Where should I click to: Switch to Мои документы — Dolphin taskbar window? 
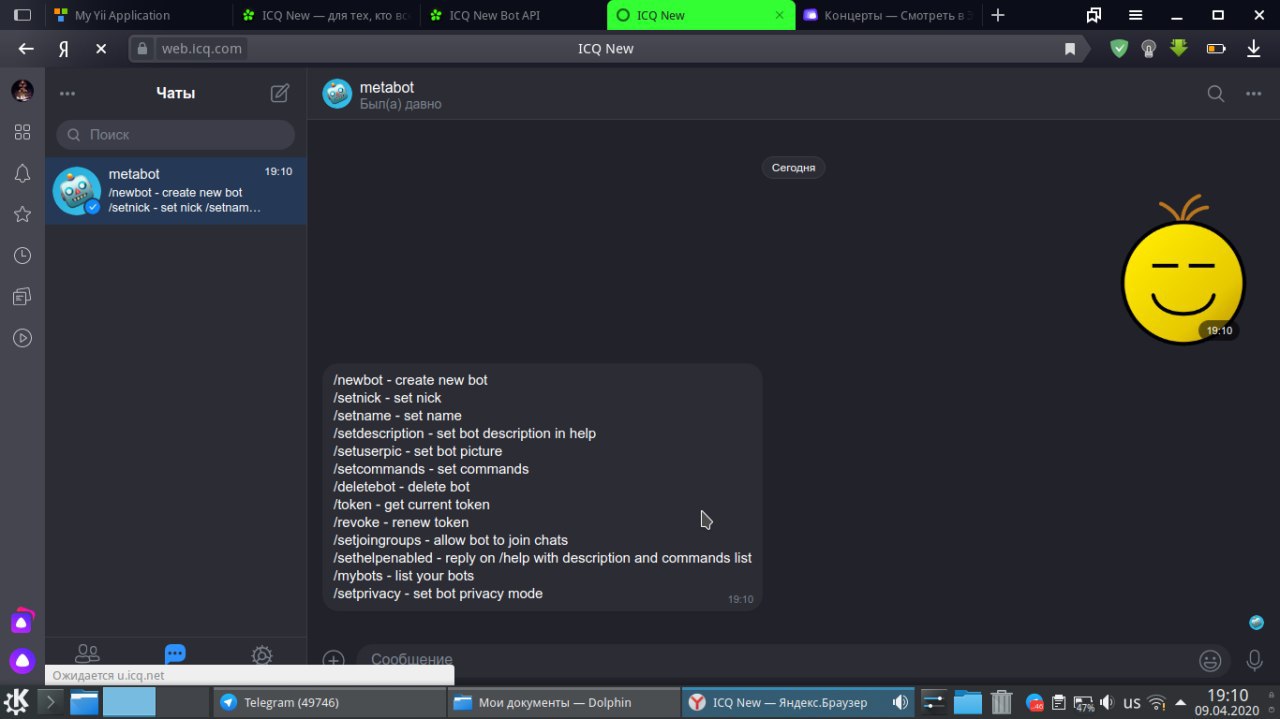563,702
